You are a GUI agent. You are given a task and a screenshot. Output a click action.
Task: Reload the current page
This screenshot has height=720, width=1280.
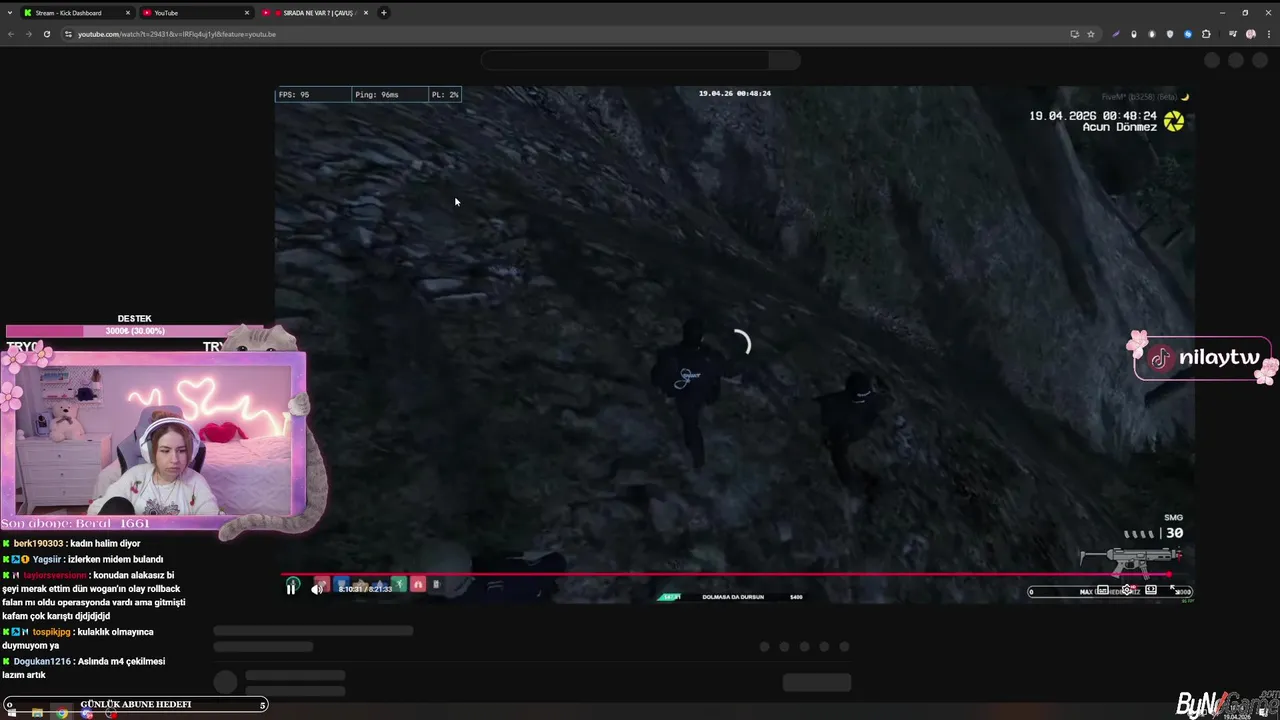[x=46, y=34]
